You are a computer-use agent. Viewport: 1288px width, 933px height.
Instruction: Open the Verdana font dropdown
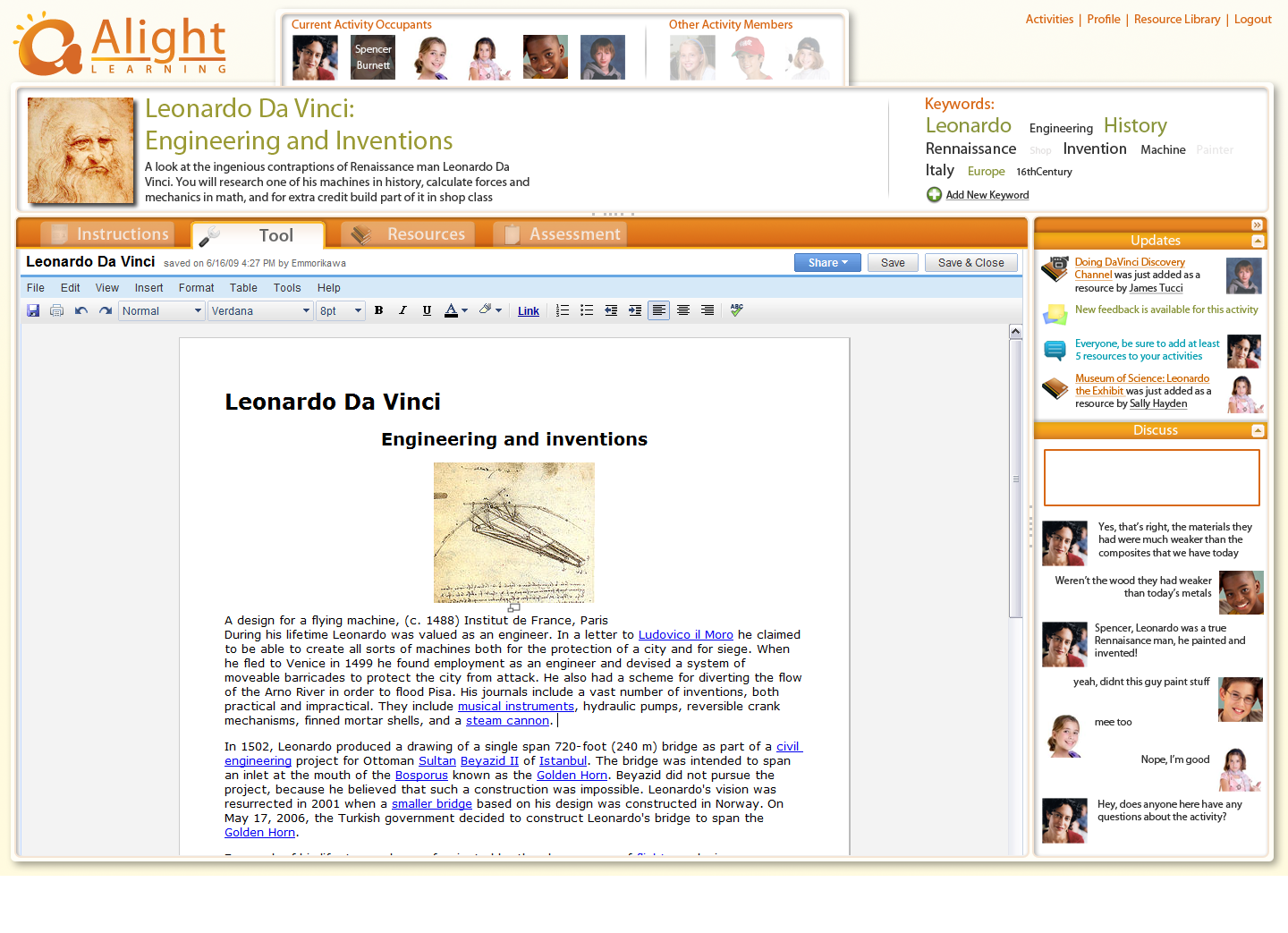pos(260,311)
